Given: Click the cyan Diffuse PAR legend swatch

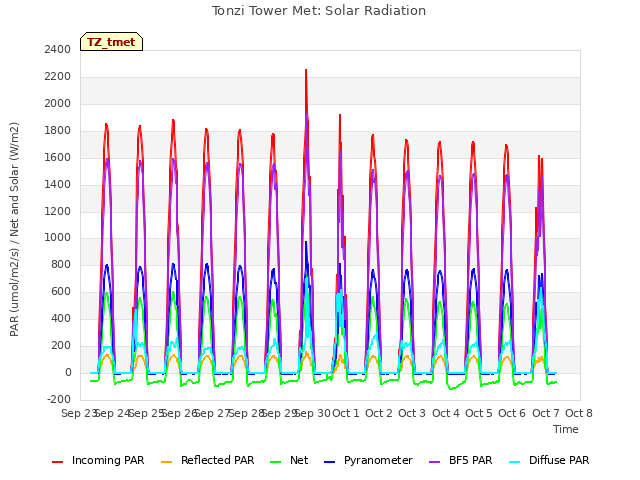Looking at the screenshot, I should [x=515, y=462].
